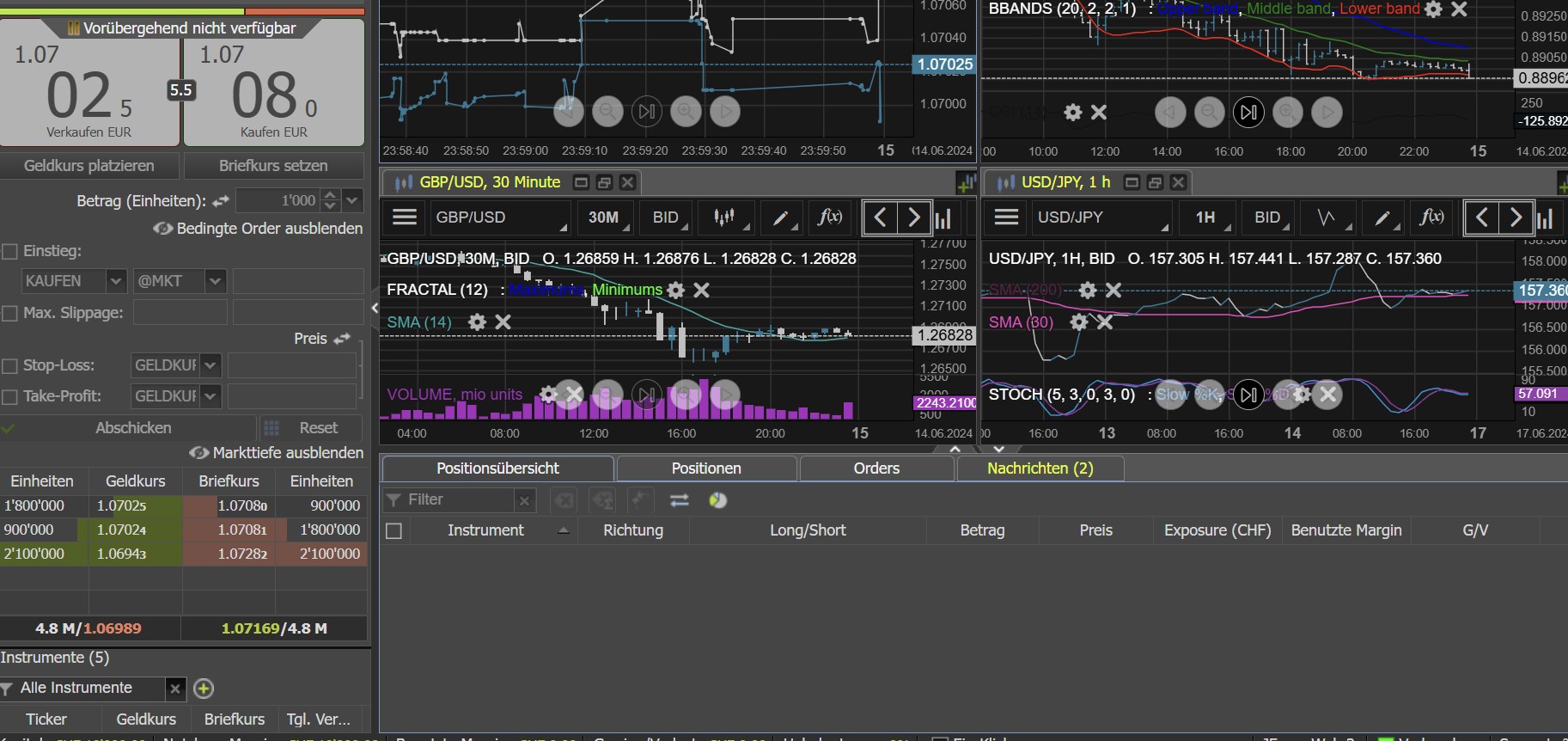Collapse left panel with arrow handle
Viewport: 1568px width, 741px height.
pyautogui.click(x=375, y=308)
